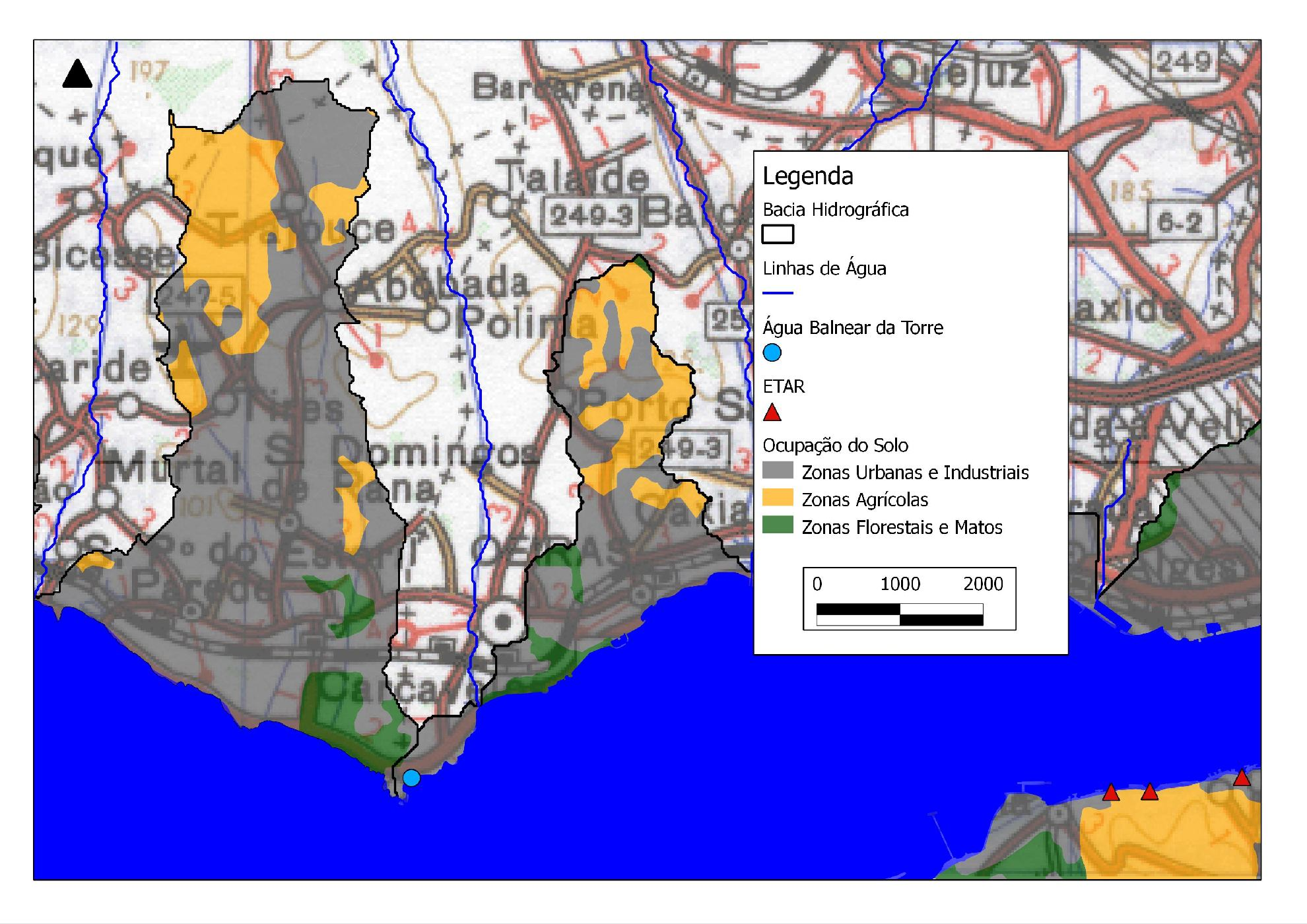The image size is (1307, 924).
Task: Click the orange Zonas Agrícolas swatch
Action: (778, 498)
